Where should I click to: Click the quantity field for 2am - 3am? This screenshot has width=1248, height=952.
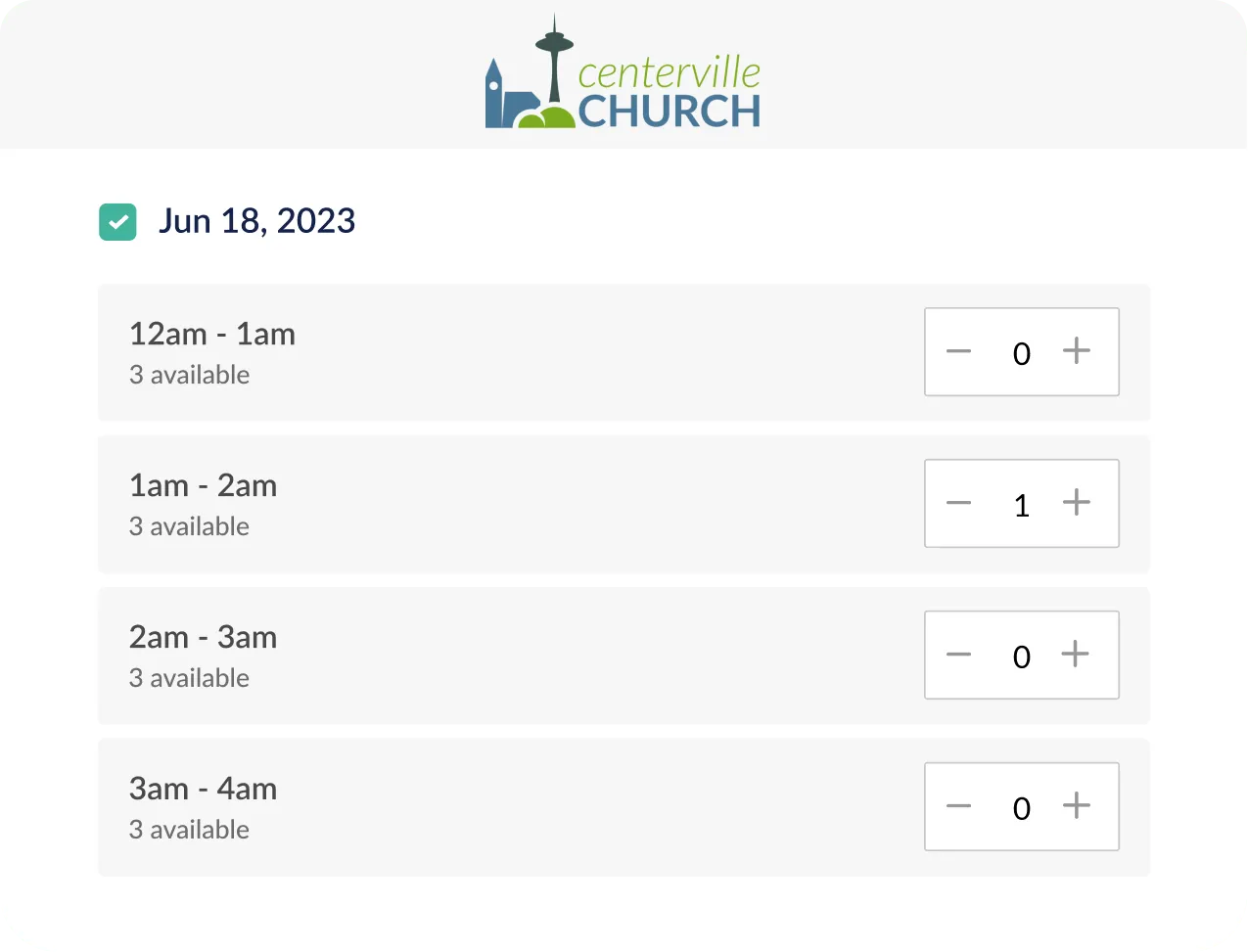click(1021, 655)
